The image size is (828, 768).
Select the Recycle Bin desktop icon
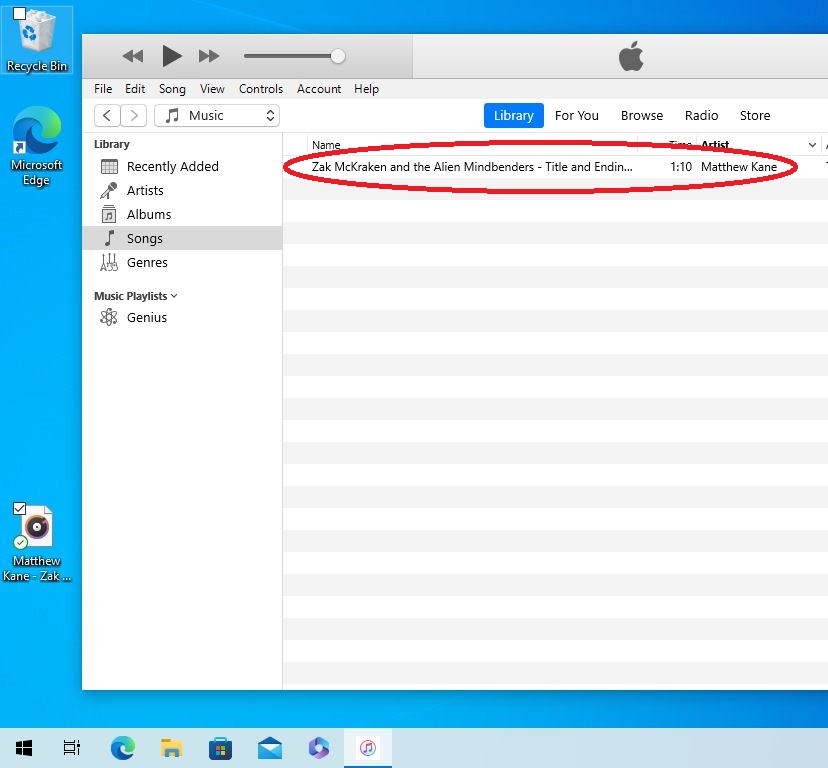(37, 40)
